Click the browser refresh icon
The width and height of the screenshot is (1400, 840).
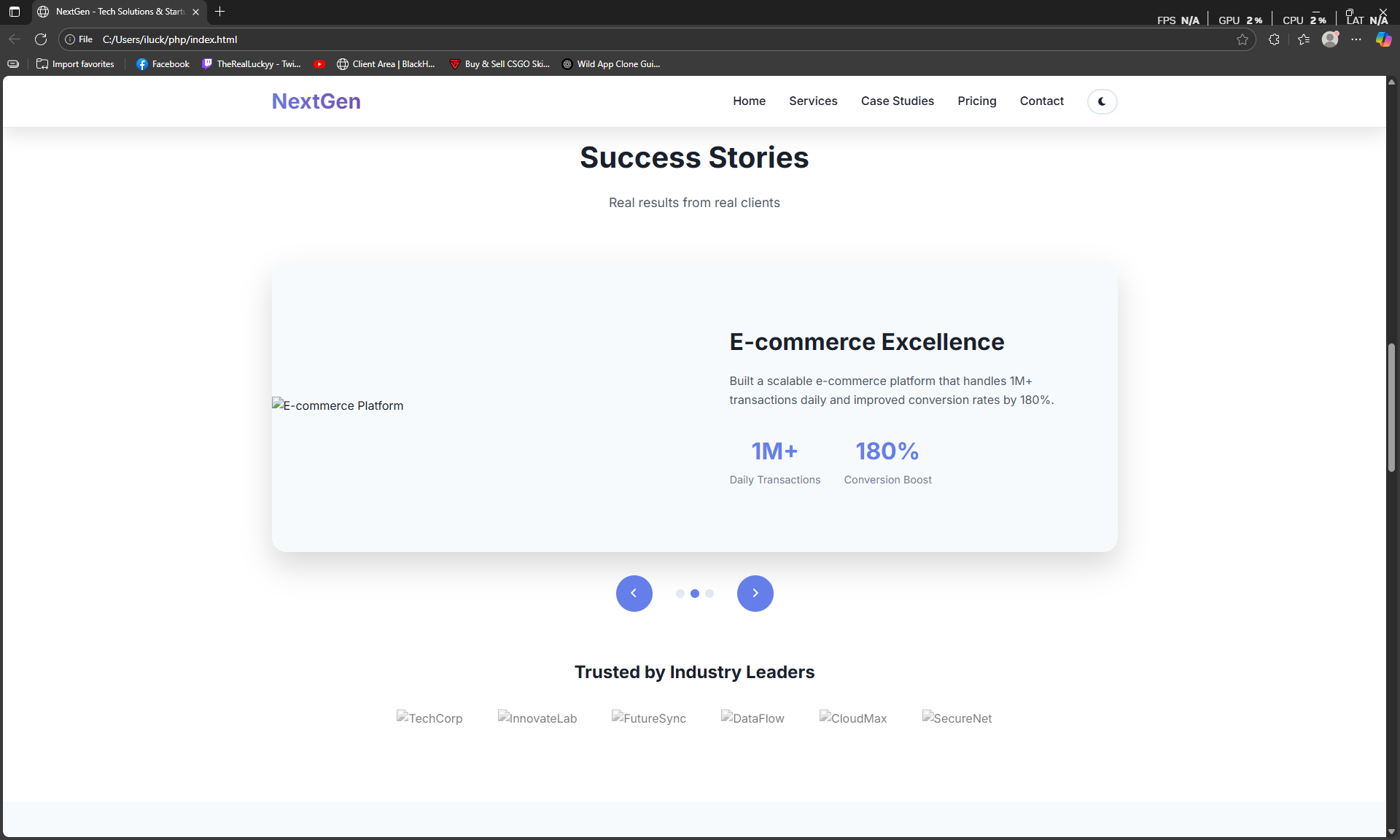(x=41, y=39)
